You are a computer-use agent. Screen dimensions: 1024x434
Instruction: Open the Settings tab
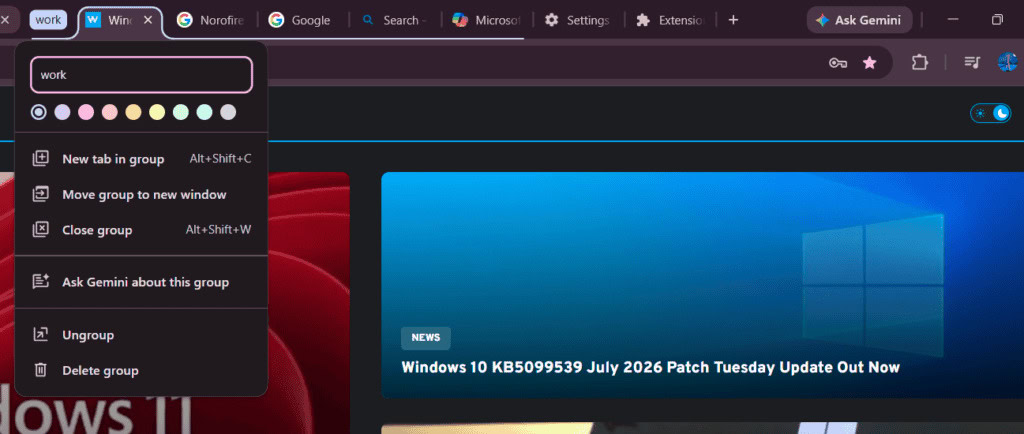pos(577,20)
